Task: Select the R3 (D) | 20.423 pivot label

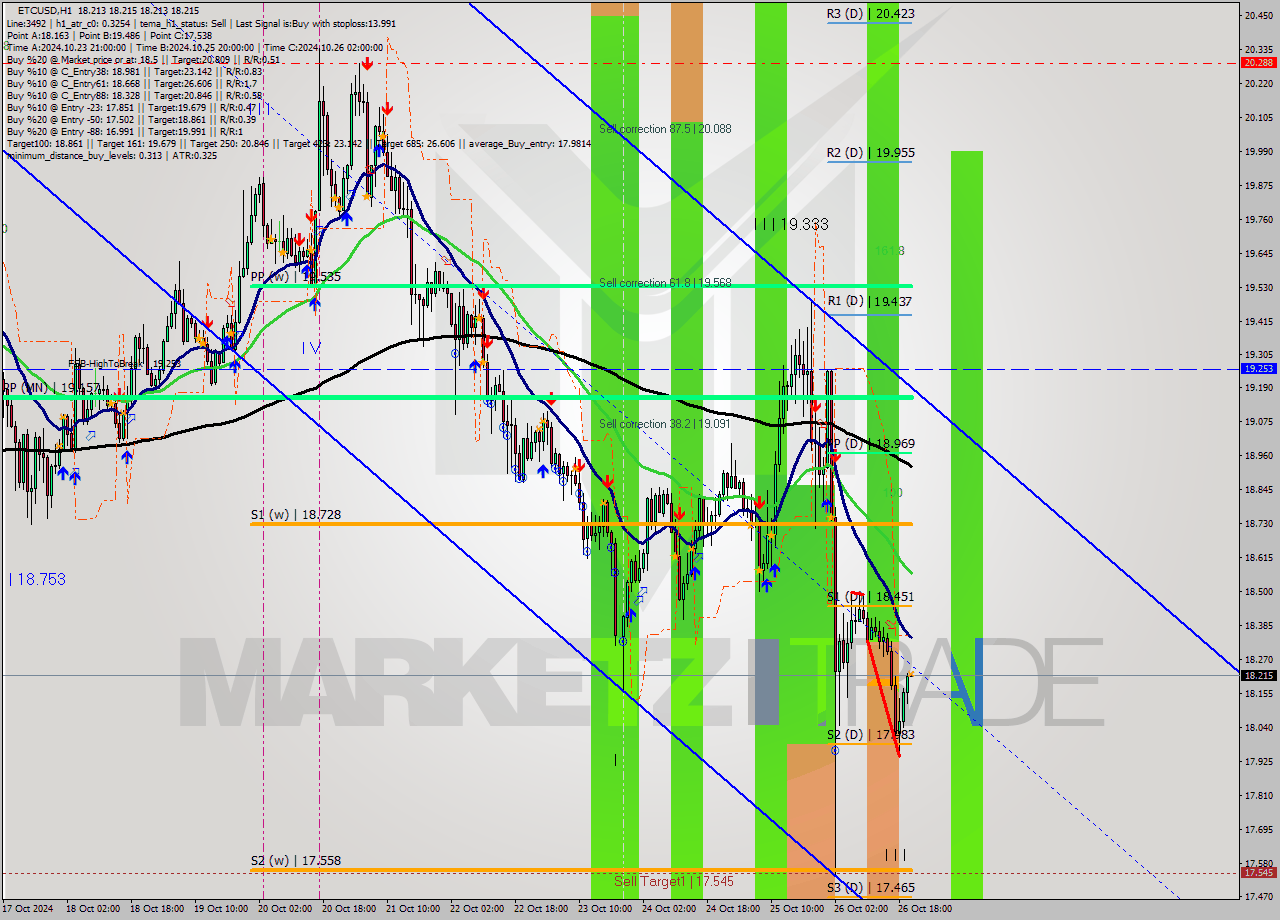Action: pos(870,14)
